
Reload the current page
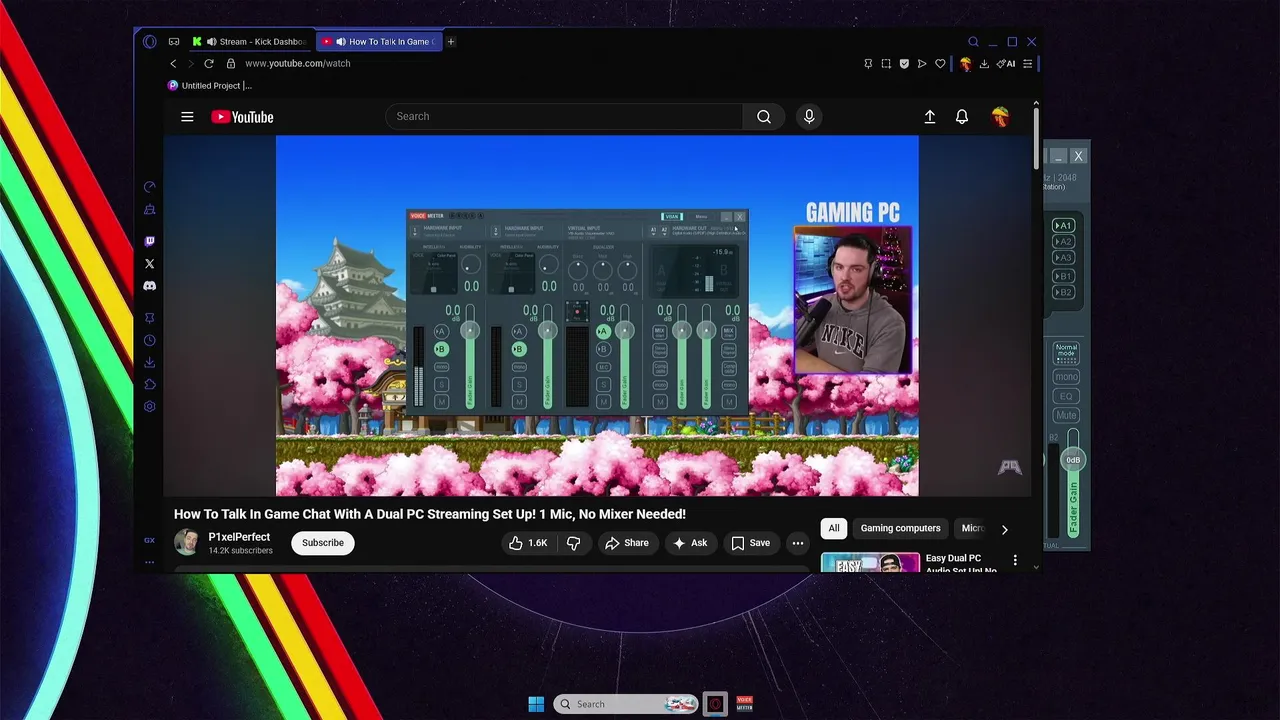coord(209,63)
